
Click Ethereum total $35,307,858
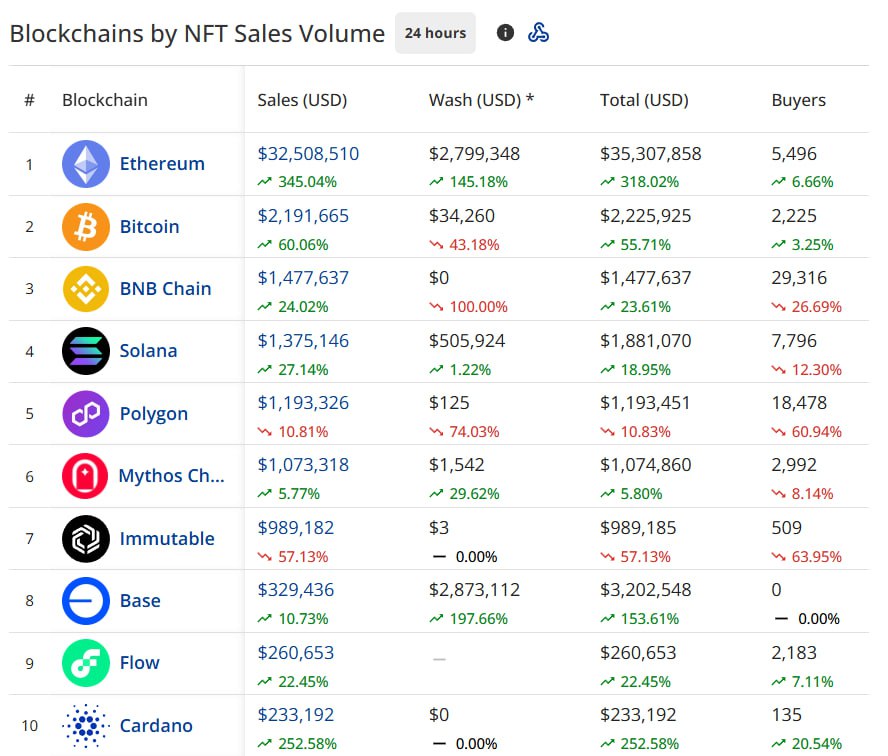pyautogui.click(x=651, y=153)
